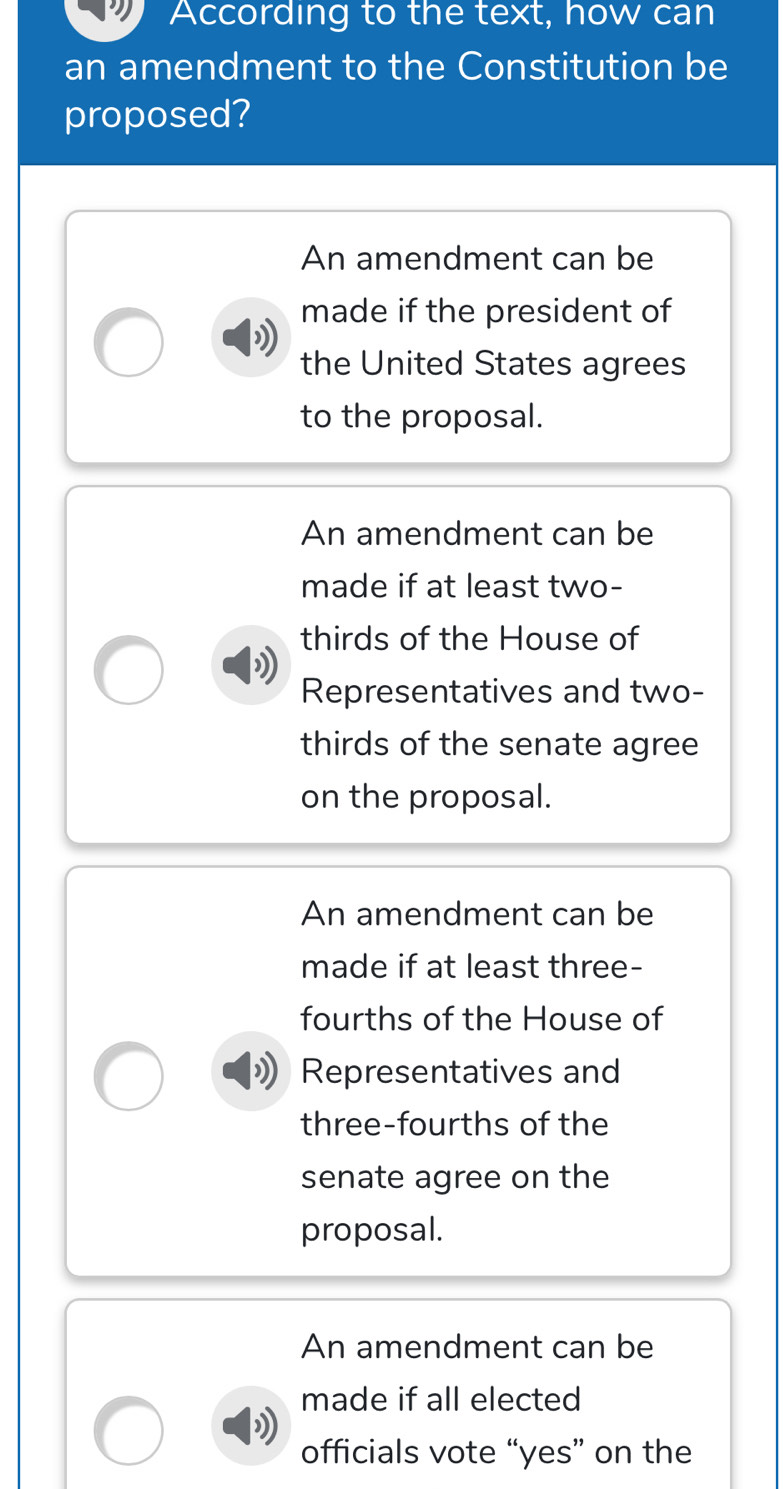Play audio for the three-fourths answer

click(251, 1071)
